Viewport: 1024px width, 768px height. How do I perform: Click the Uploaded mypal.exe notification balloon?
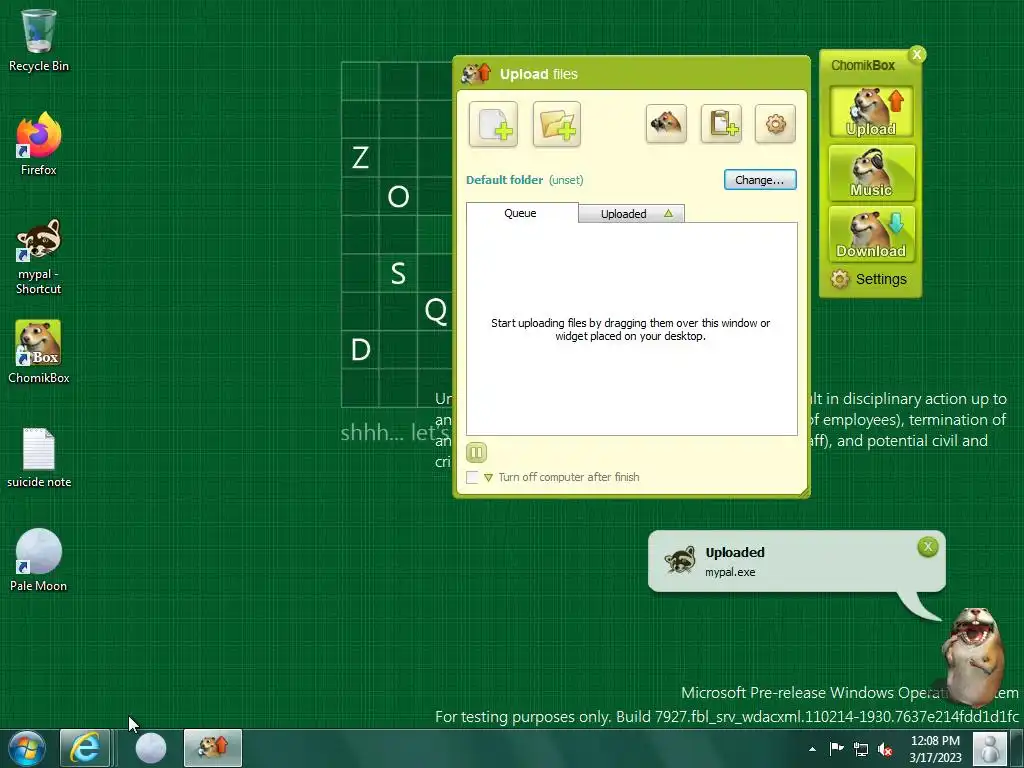point(796,561)
